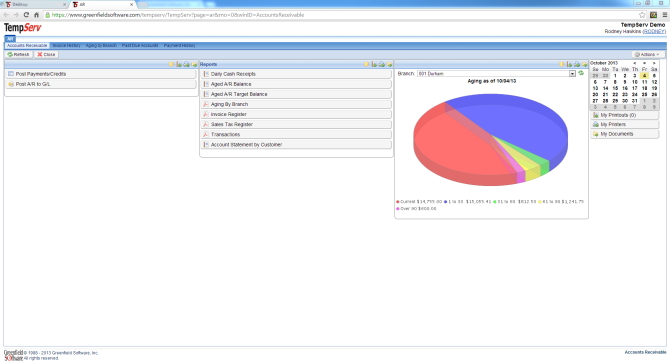This screenshot has height=362, width=670.
Task: Click folder icon in the Post Payments panel header
Action: coord(194,64)
